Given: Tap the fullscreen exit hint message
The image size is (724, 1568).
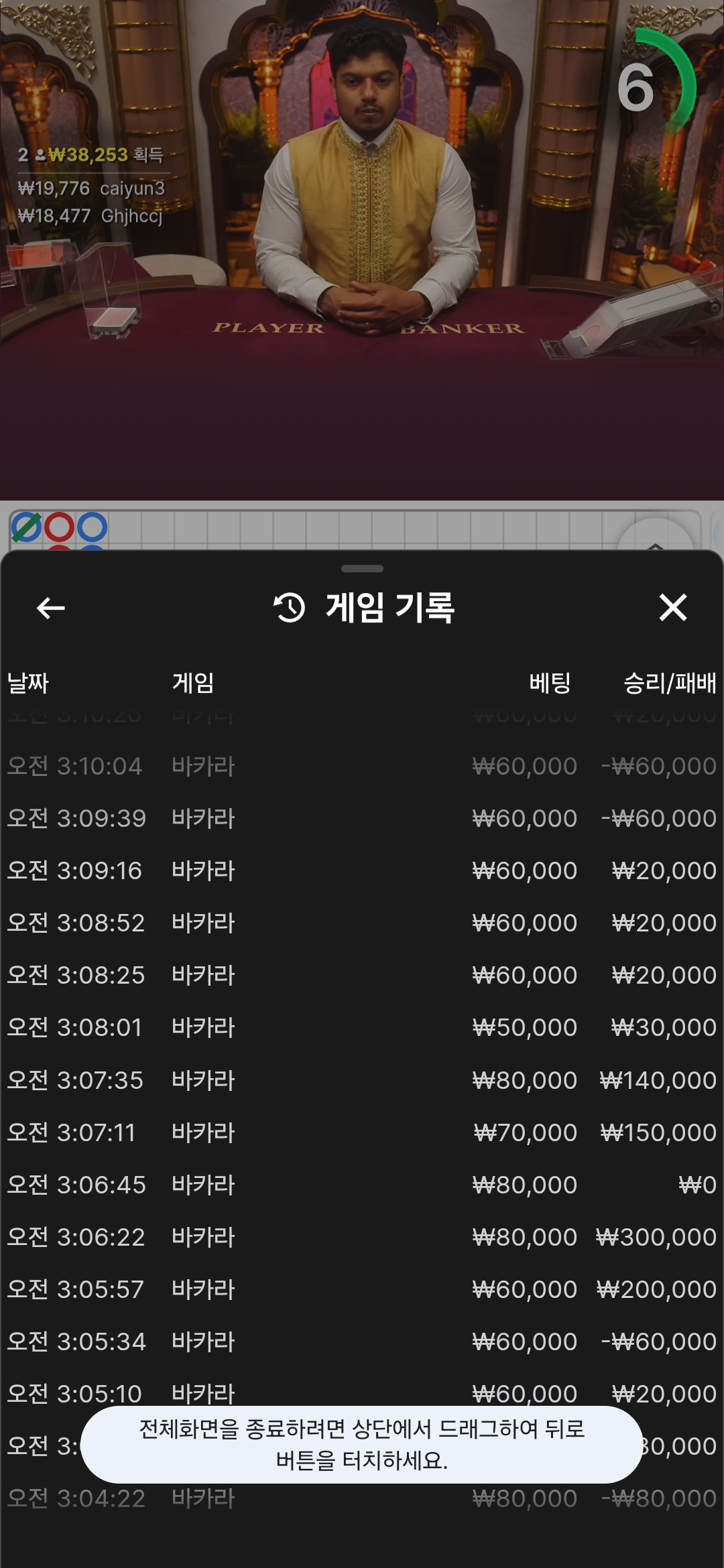Looking at the screenshot, I should (x=362, y=1444).
